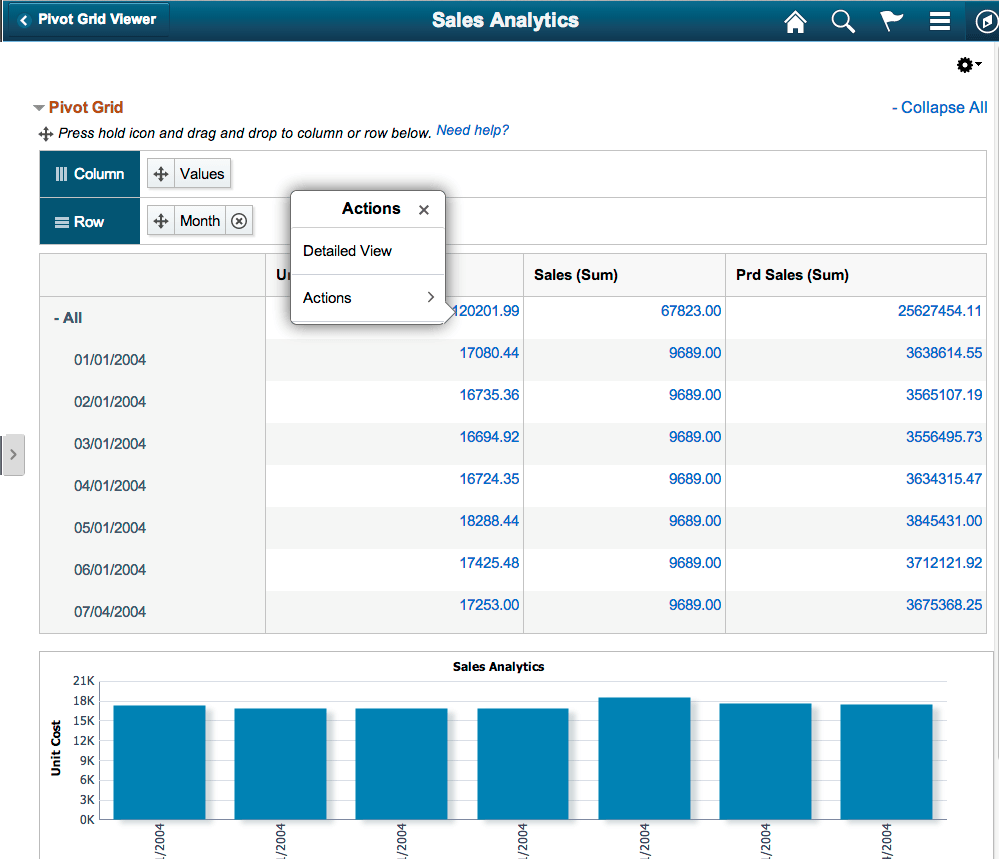Expand the left side panel tab
This screenshot has height=859, width=999.
pyautogui.click(x=13, y=453)
